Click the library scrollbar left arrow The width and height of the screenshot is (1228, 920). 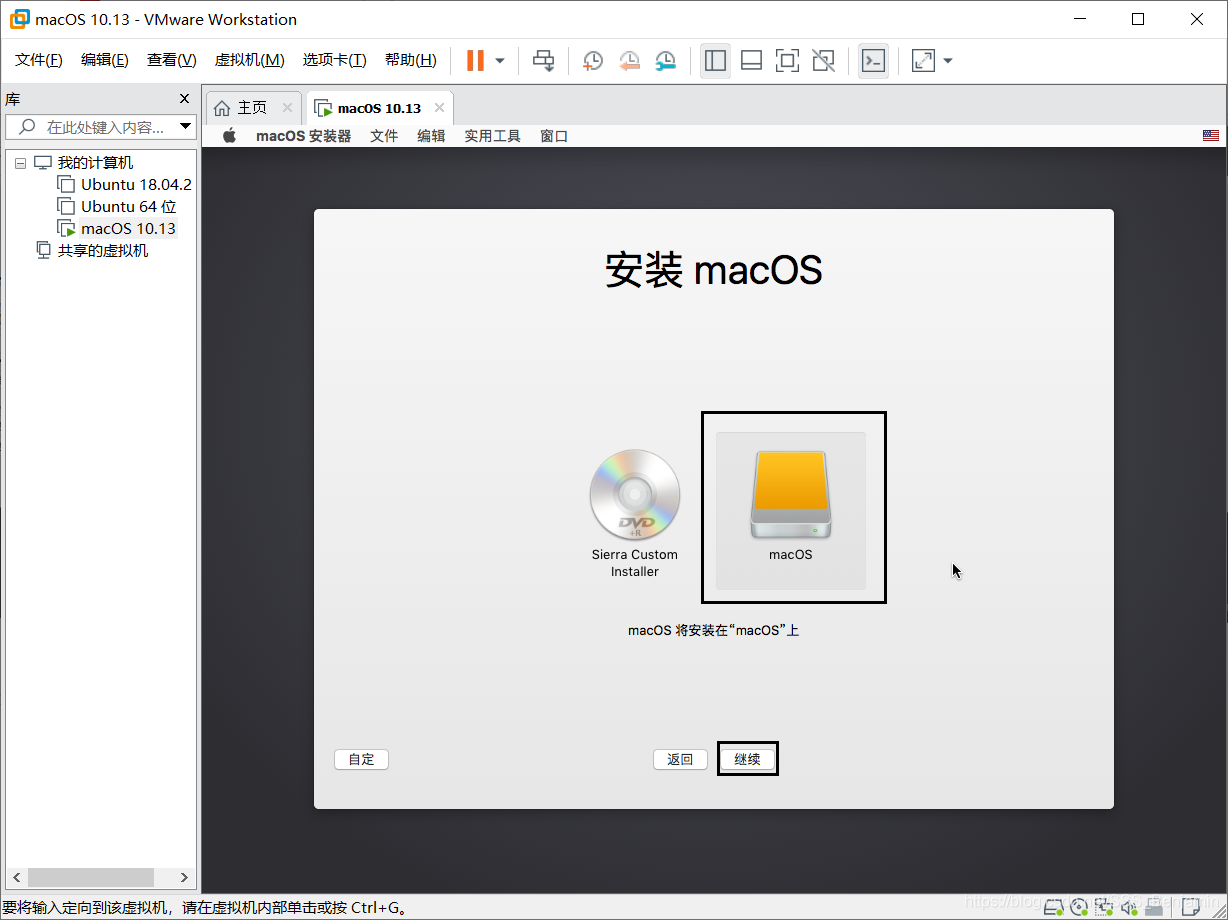(14, 877)
